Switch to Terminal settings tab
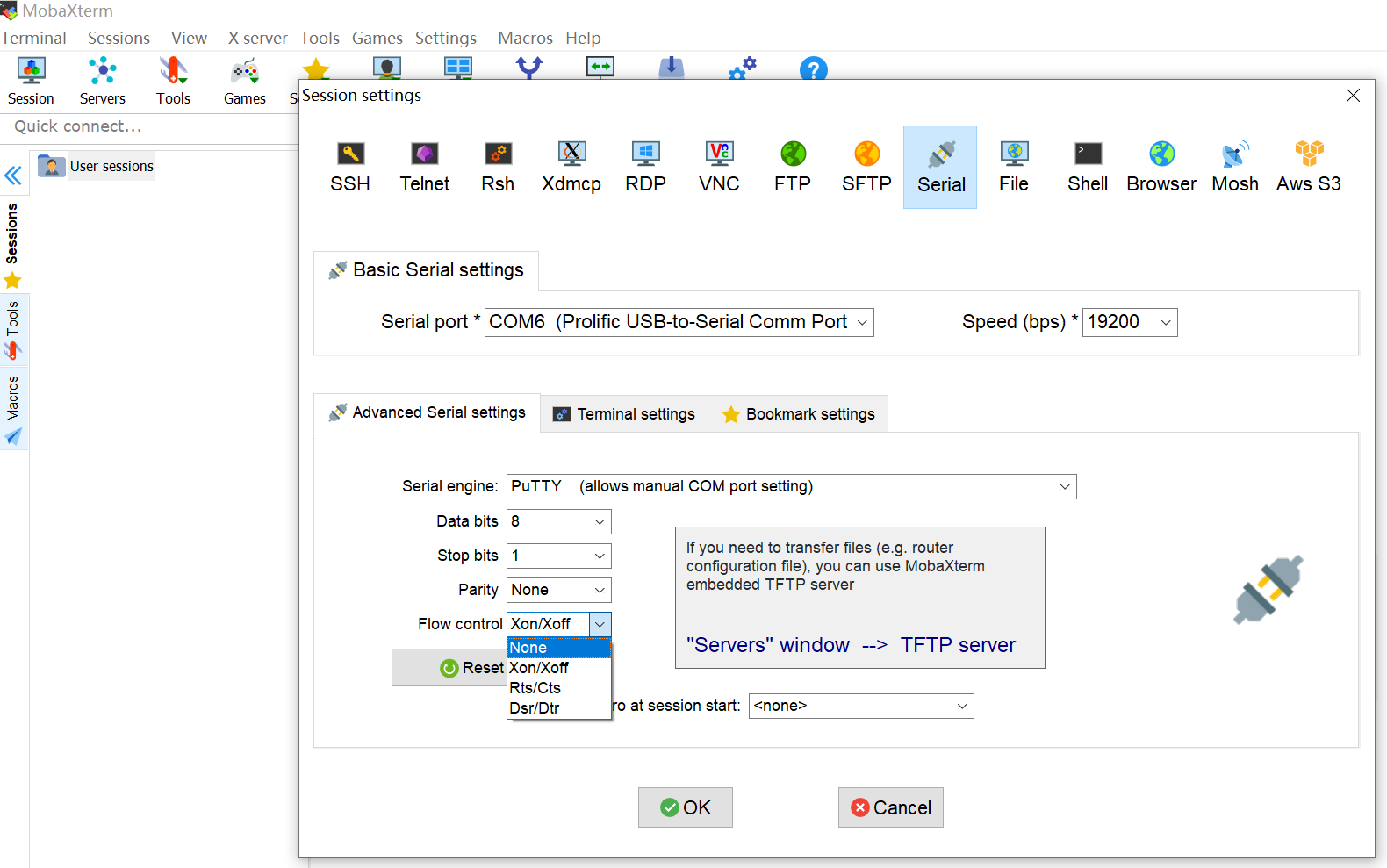This screenshot has height=868, width=1387. click(x=624, y=414)
